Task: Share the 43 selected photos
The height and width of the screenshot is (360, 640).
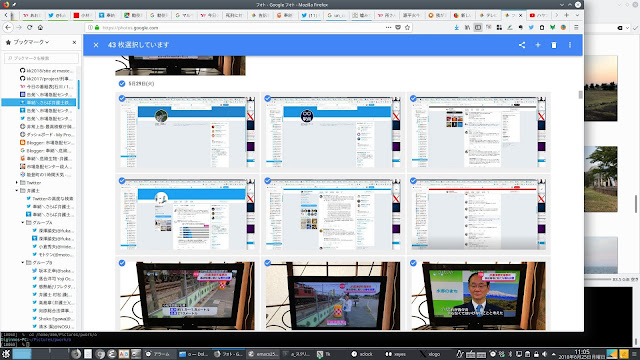Action: tap(522, 45)
